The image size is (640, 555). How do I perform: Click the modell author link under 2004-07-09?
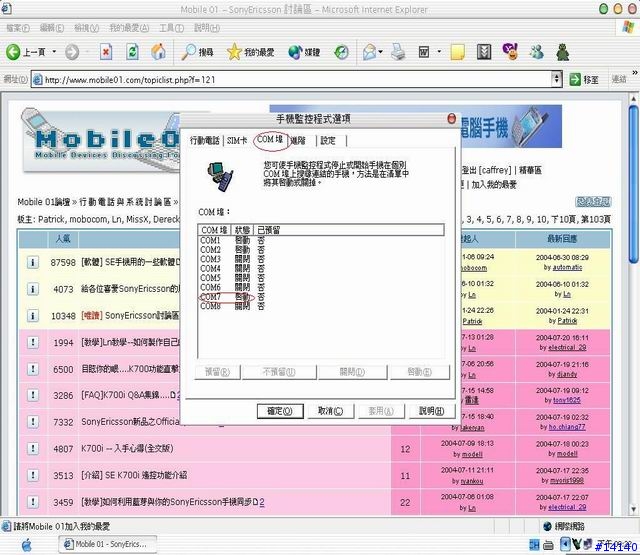tap(472, 454)
